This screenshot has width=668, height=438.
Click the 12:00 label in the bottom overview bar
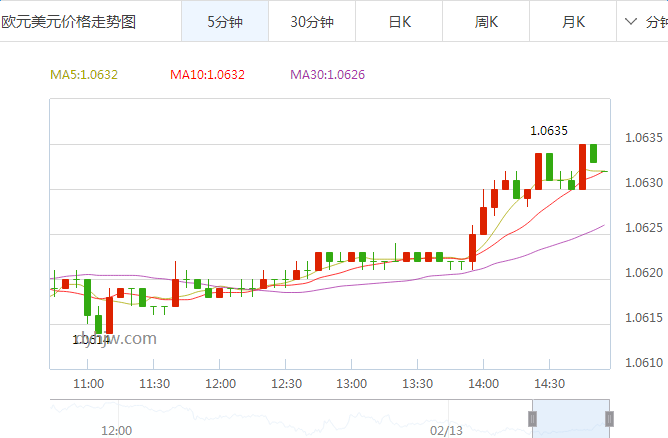point(117,430)
